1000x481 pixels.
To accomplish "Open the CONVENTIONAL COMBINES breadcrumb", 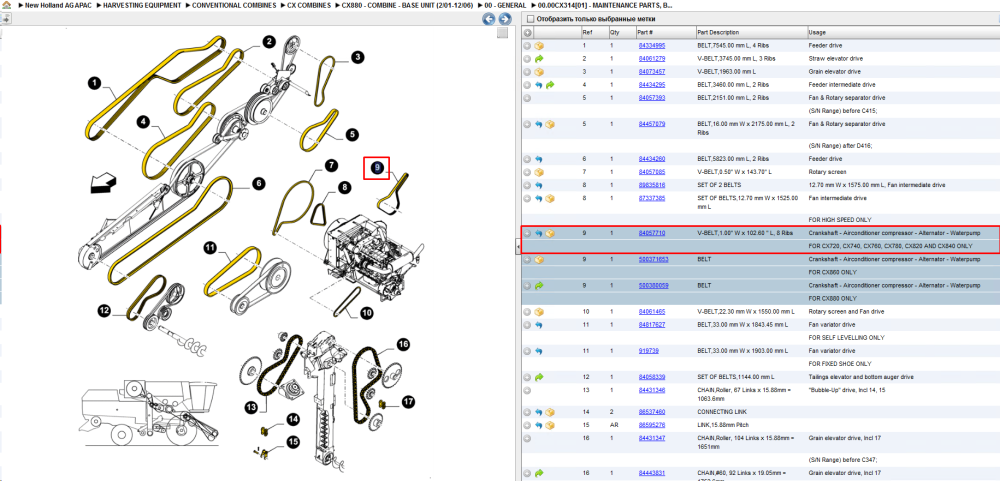I will click(x=234, y=5).
